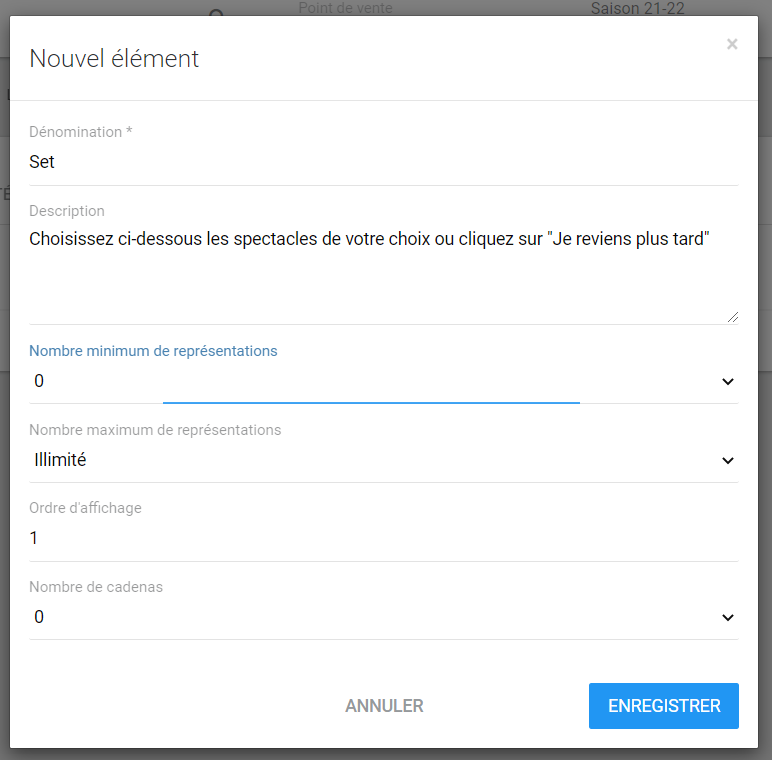772x760 pixels.
Task: Click the "Description" field label
Action: 67,211
